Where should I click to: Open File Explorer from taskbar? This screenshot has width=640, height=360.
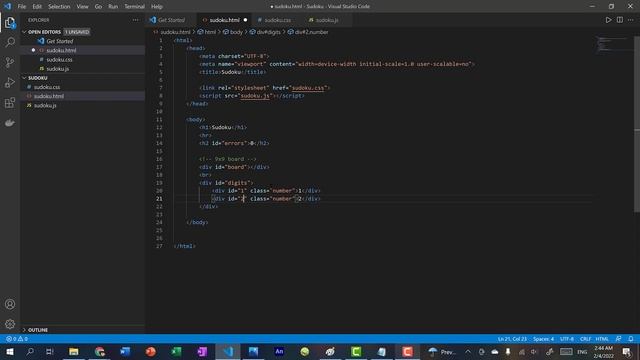[73, 351]
